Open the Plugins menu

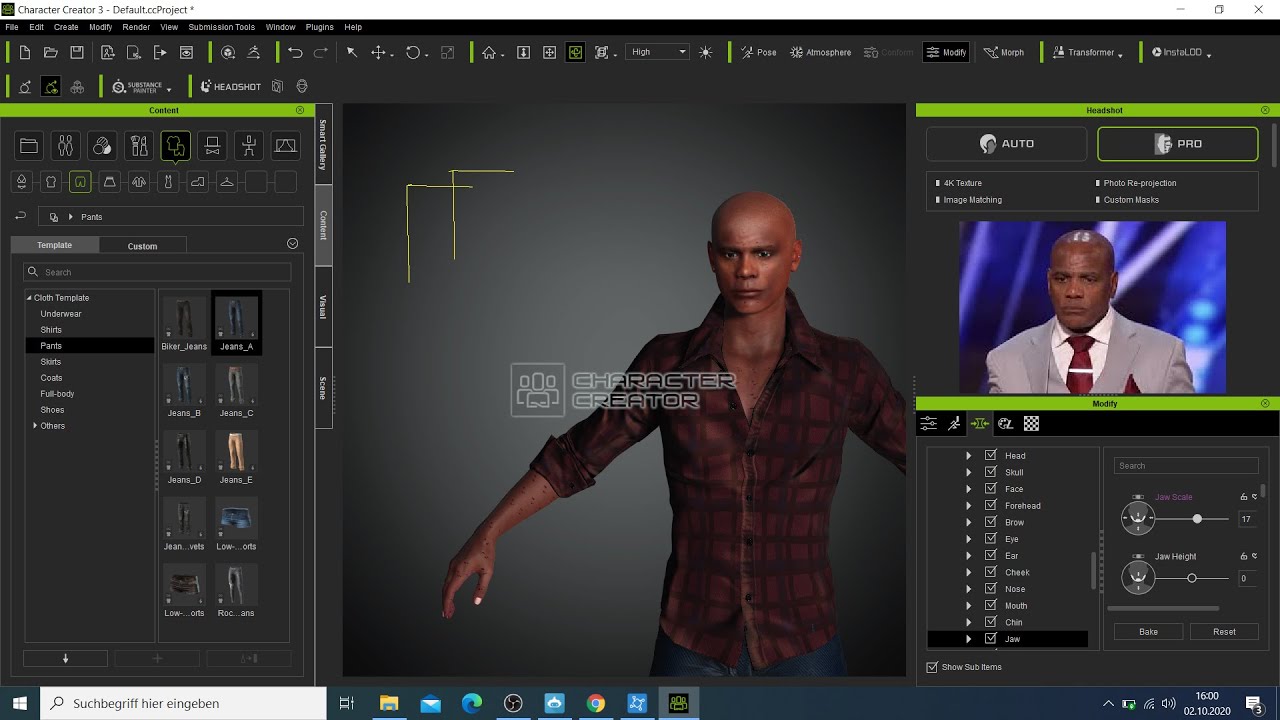[319, 27]
